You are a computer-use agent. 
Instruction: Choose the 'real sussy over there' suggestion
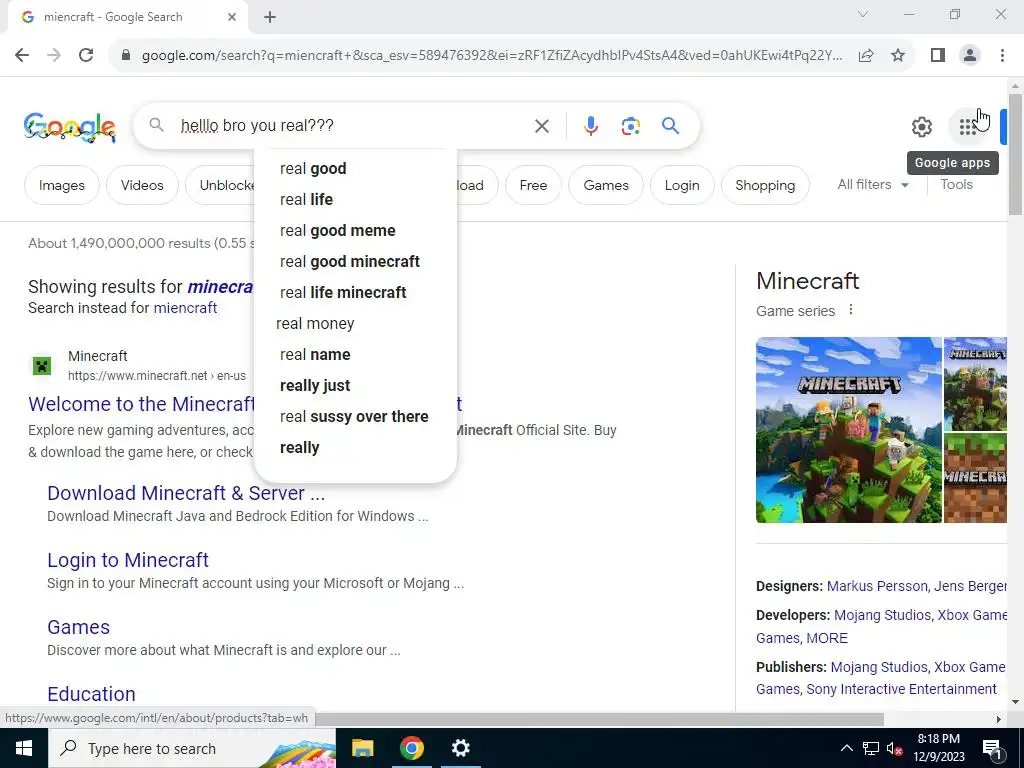[x=355, y=417]
